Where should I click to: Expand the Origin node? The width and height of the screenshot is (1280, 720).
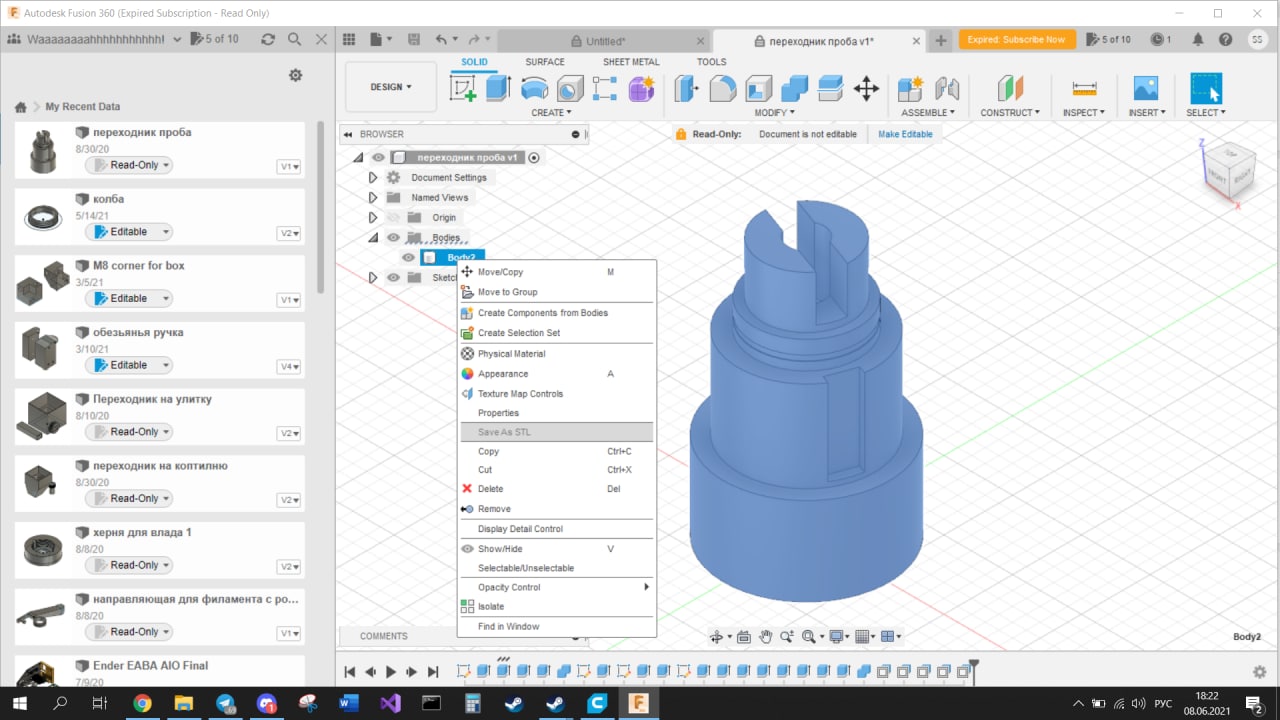(x=373, y=217)
